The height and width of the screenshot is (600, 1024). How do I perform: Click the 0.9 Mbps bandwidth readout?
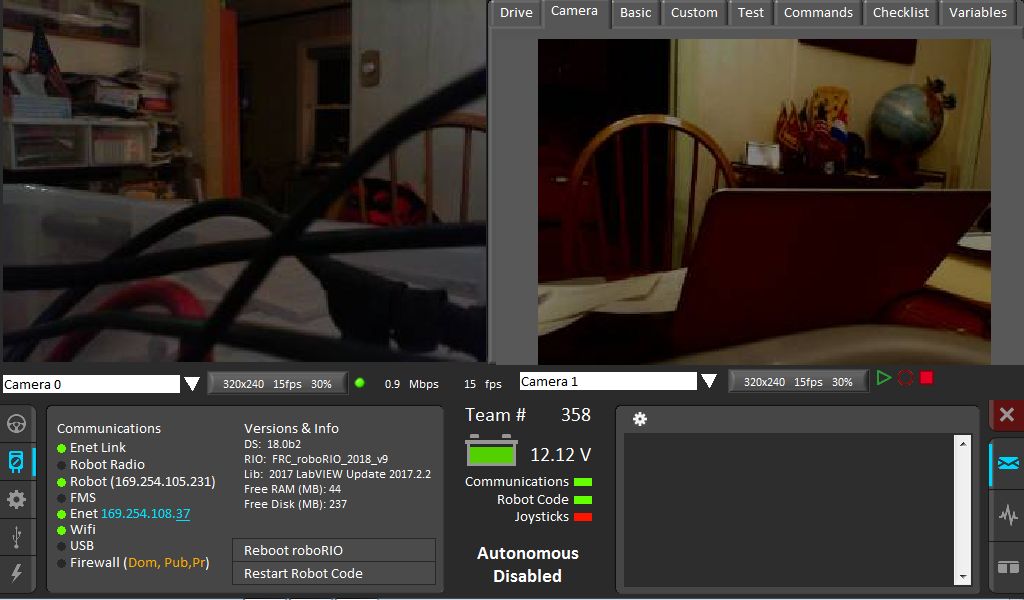pyautogui.click(x=411, y=384)
